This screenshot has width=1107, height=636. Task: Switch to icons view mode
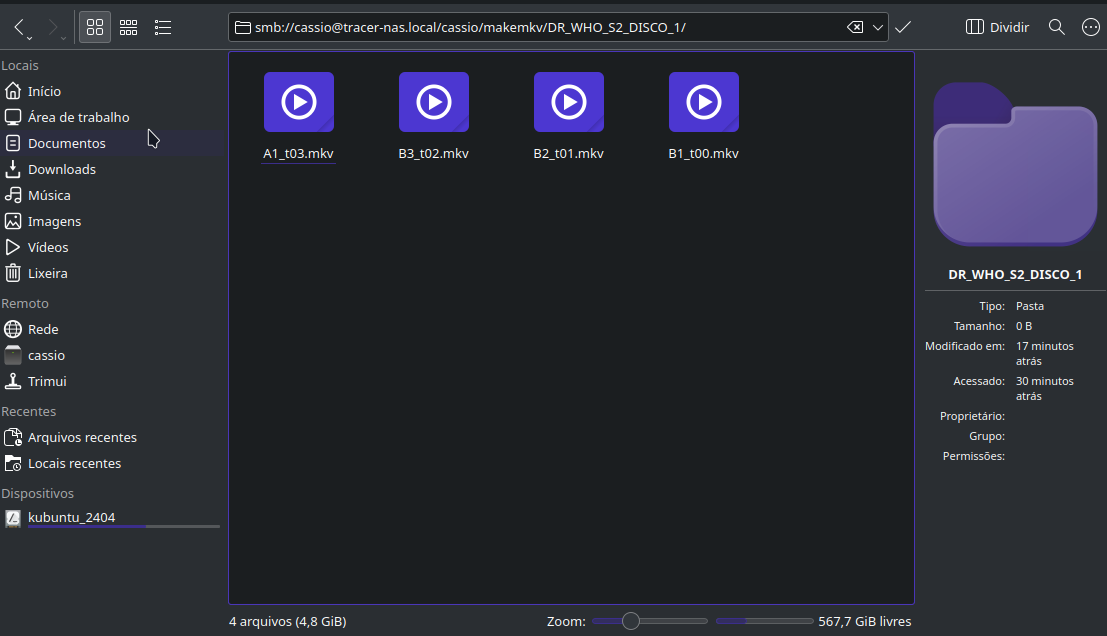[x=95, y=27]
